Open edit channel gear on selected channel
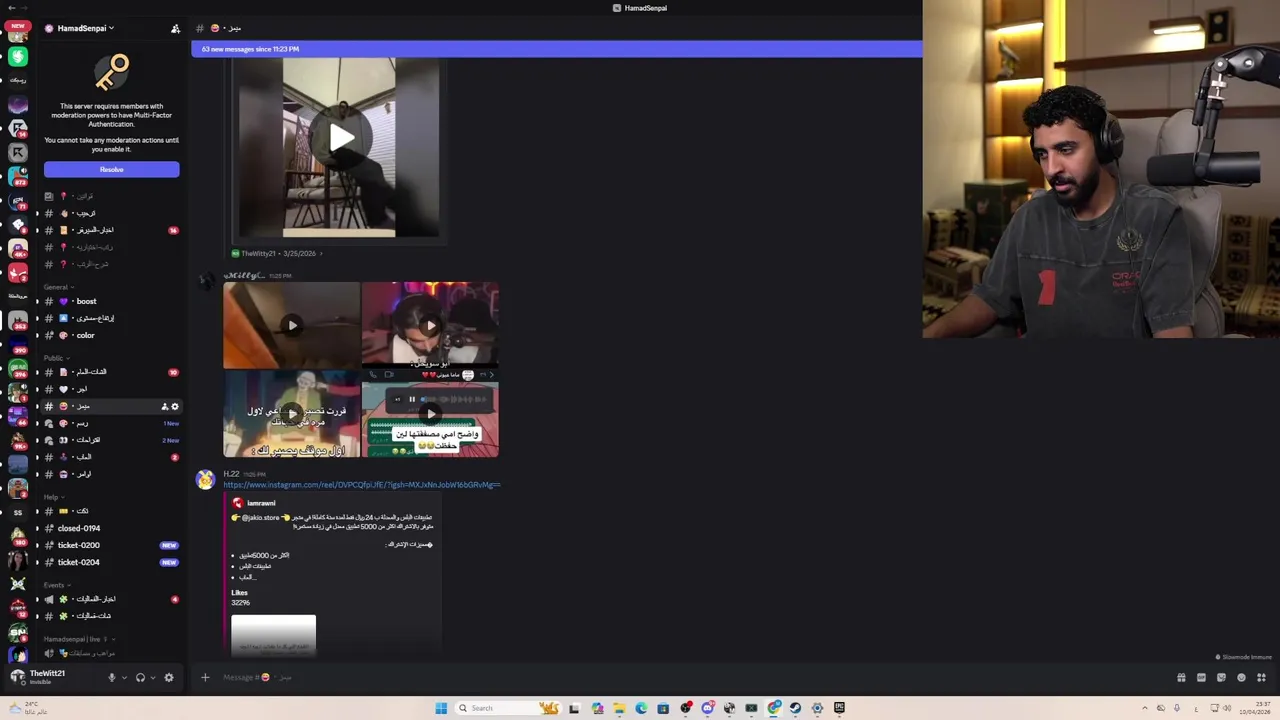 pyautogui.click(x=175, y=406)
